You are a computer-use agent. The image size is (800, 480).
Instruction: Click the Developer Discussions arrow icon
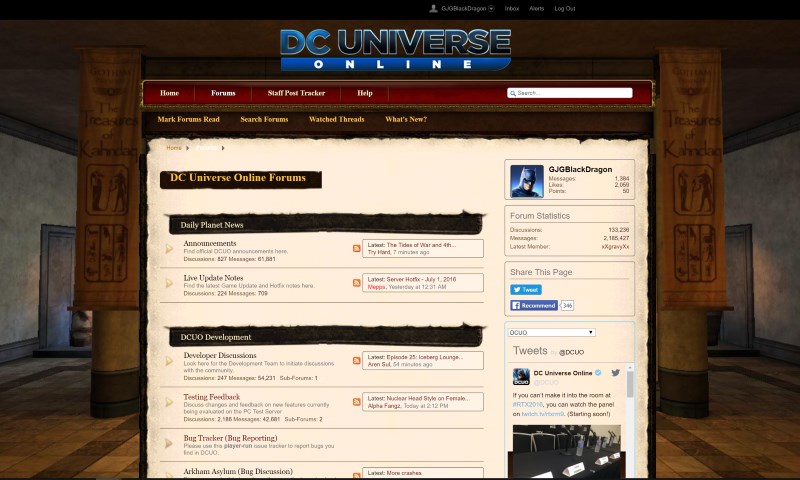pos(169,361)
